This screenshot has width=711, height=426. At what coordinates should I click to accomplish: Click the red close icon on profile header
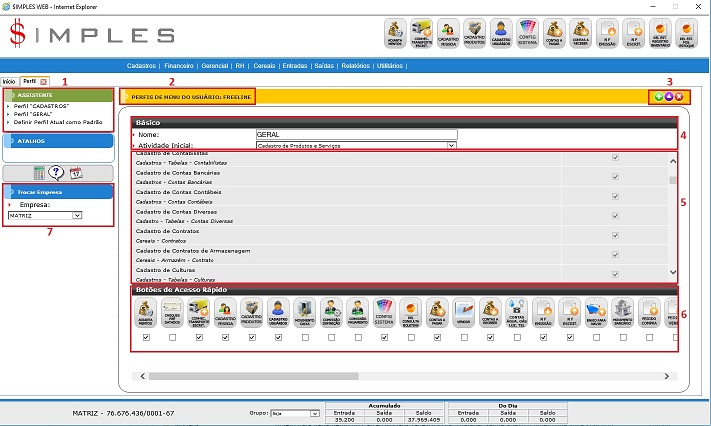pos(679,97)
